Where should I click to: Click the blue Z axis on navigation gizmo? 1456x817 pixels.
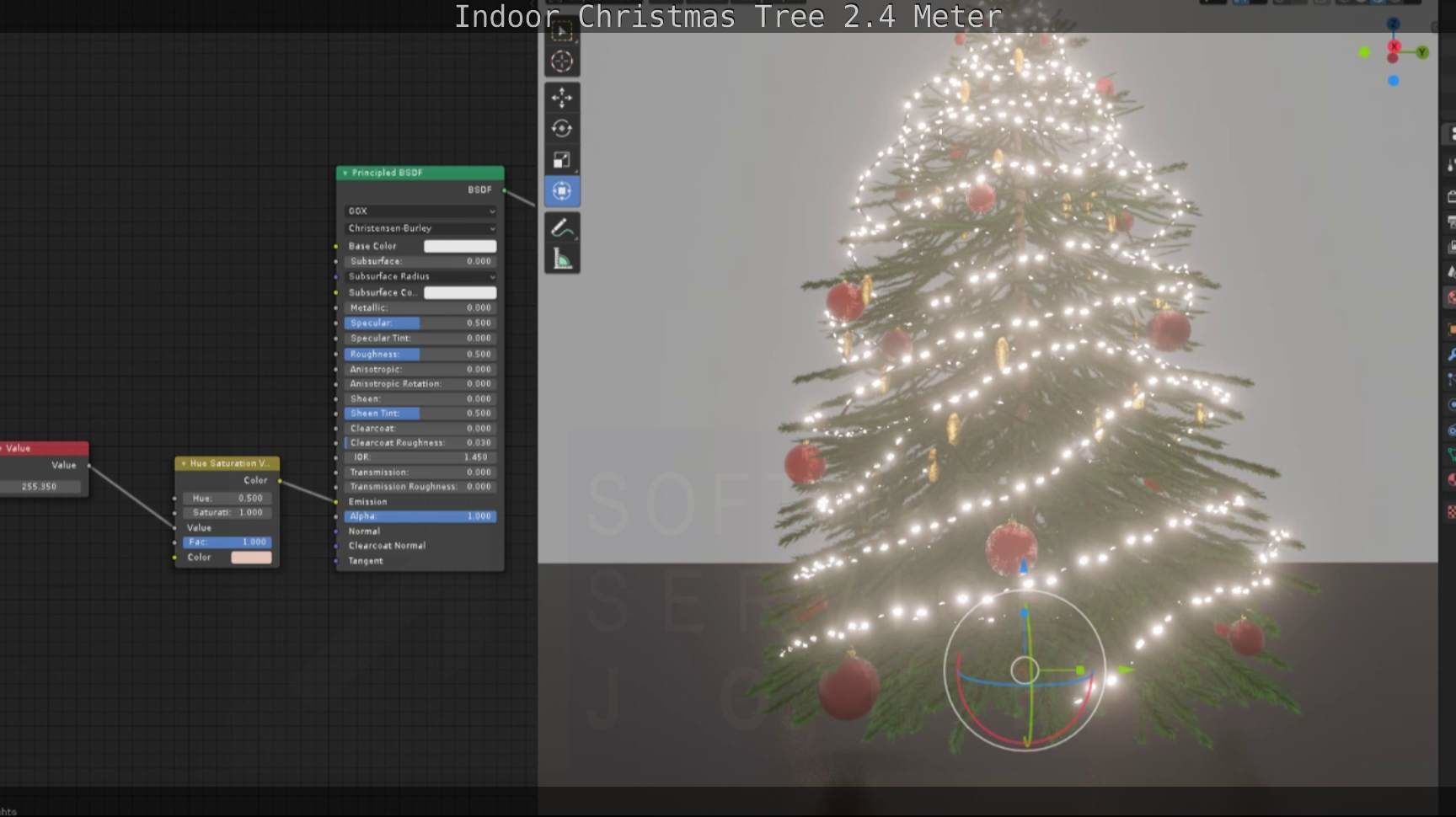[1393, 24]
